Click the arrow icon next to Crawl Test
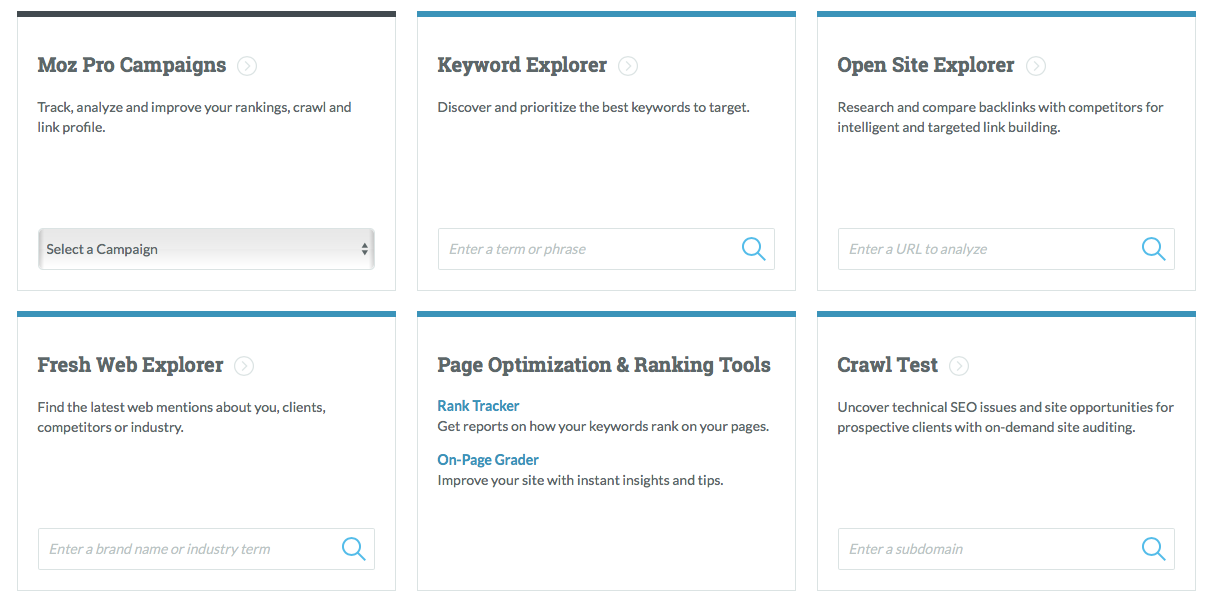 point(959,366)
